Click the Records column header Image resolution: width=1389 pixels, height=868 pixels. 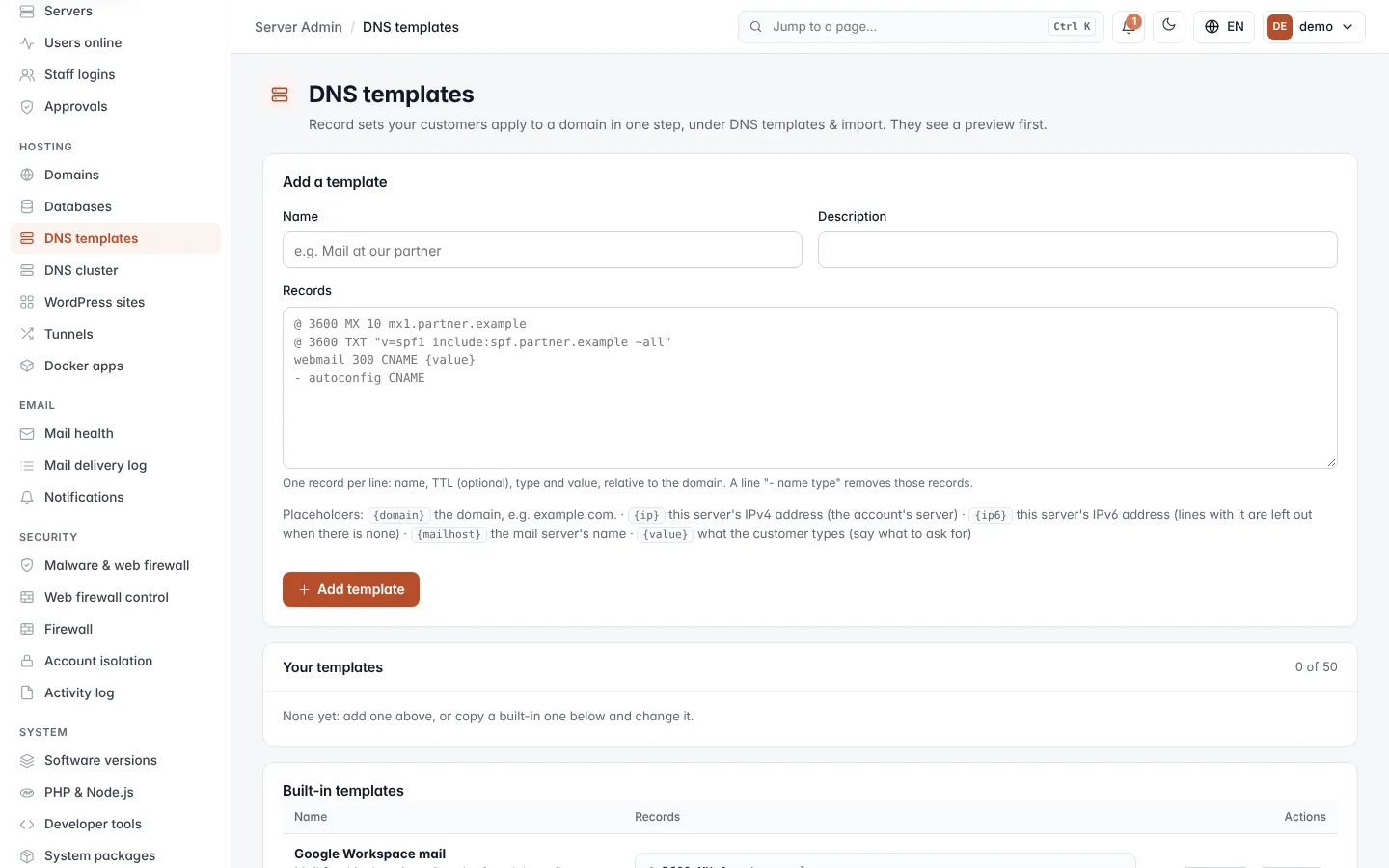click(657, 817)
